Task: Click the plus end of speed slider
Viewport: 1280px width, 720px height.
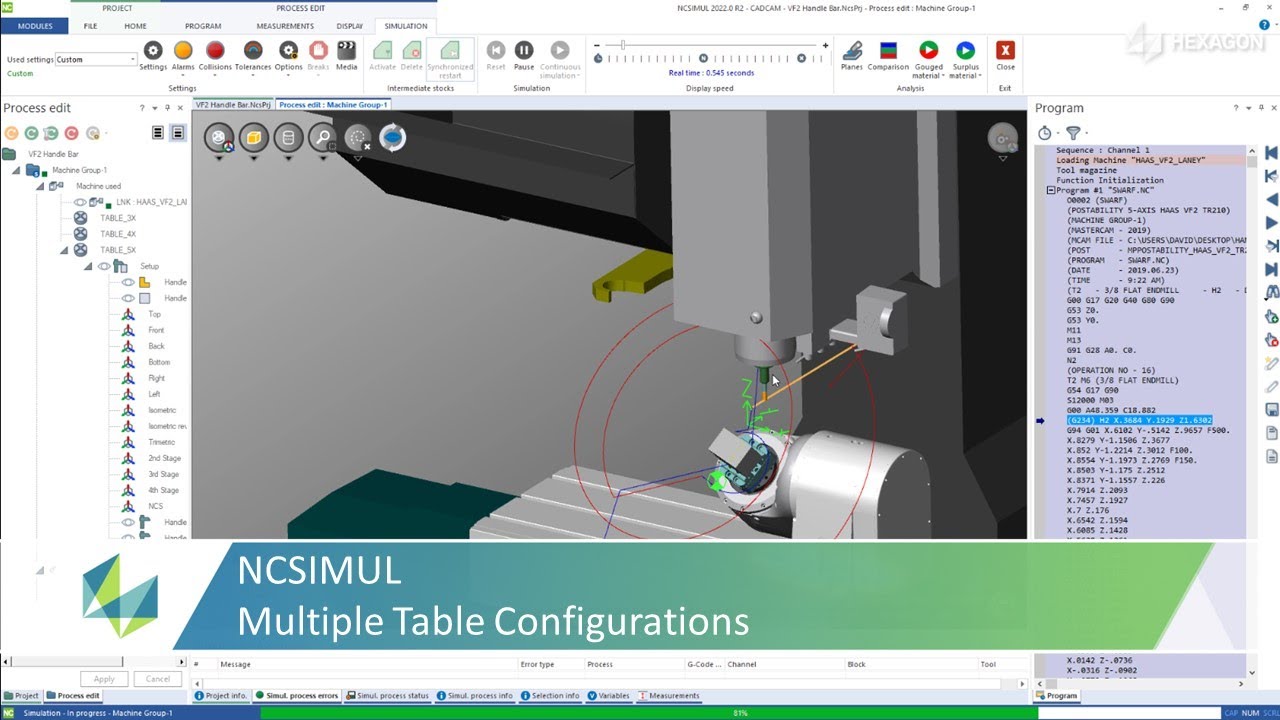Action: [x=825, y=45]
